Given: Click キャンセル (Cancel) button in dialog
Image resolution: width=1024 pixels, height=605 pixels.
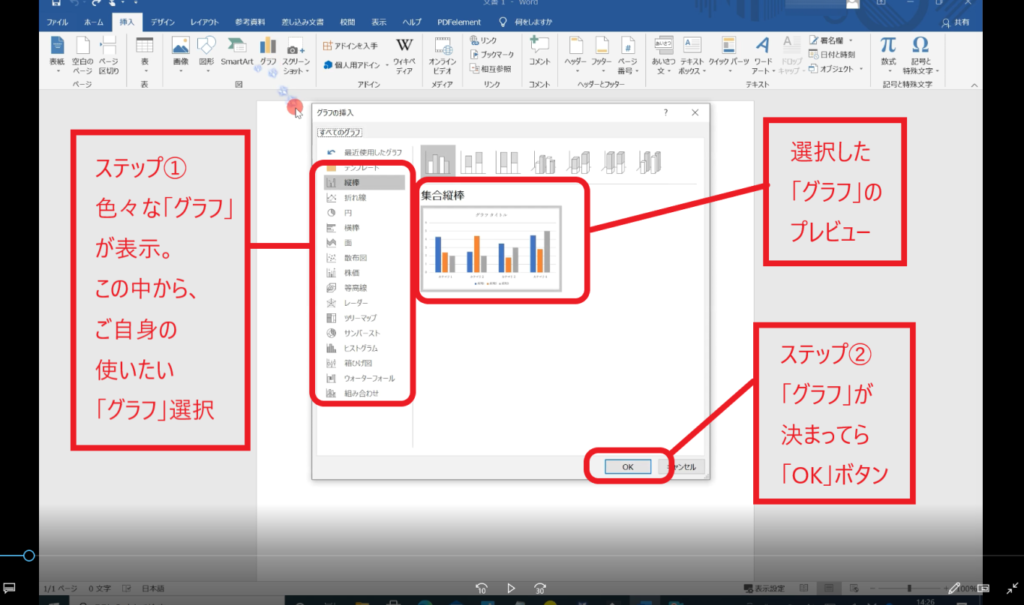Looking at the screenshot, I should 682,467.
